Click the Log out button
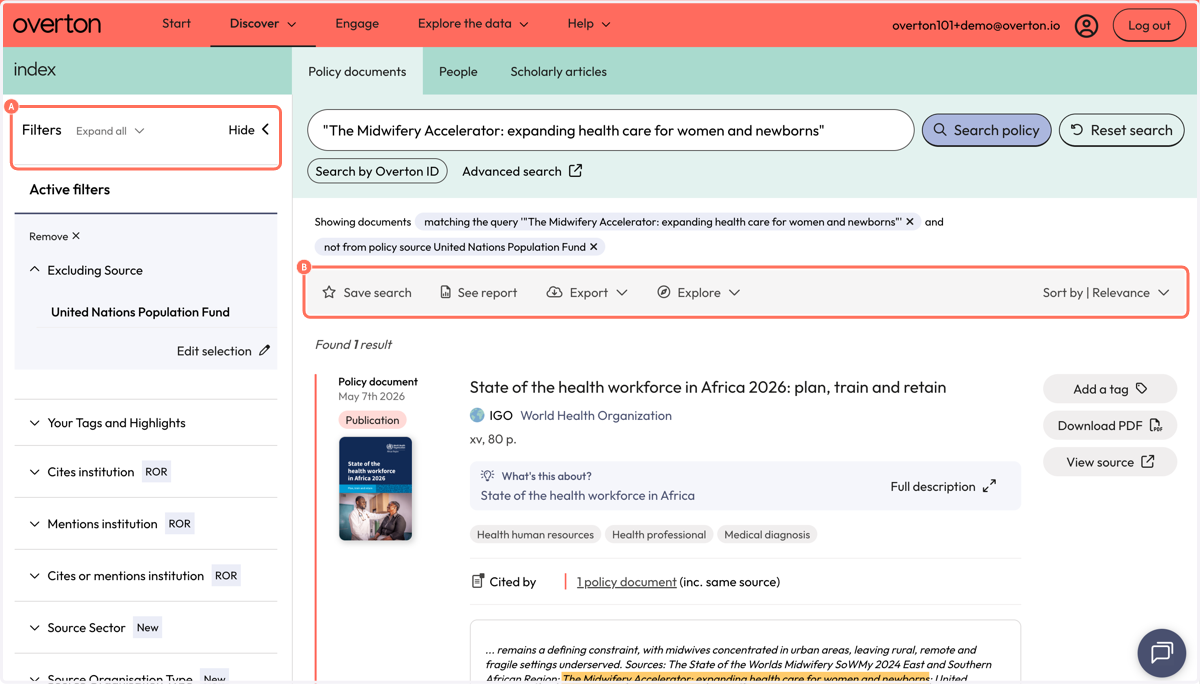The image size is (1200, 684). click(x=1149, y=25)
